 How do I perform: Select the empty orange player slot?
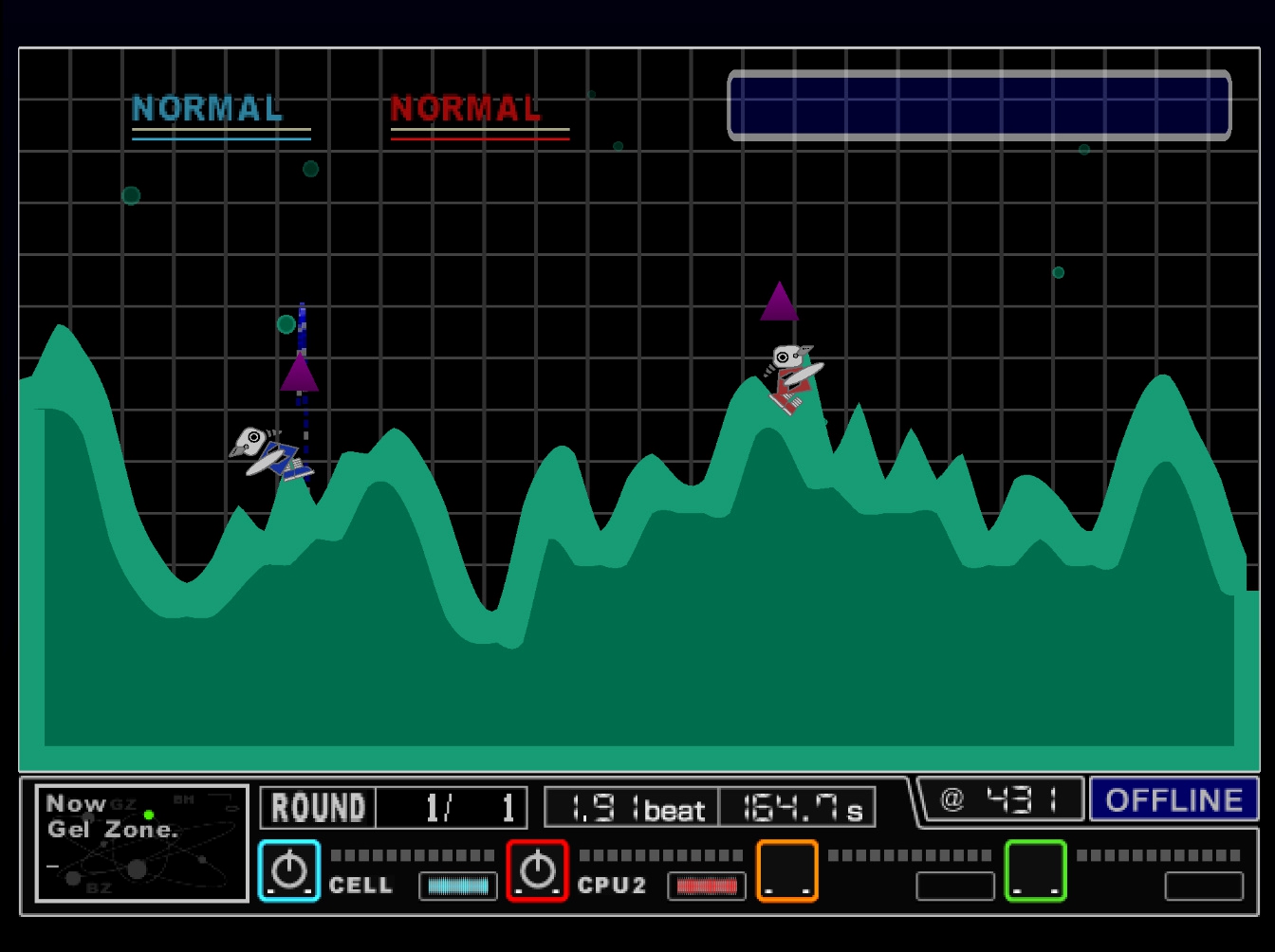(x=787, y=870)
